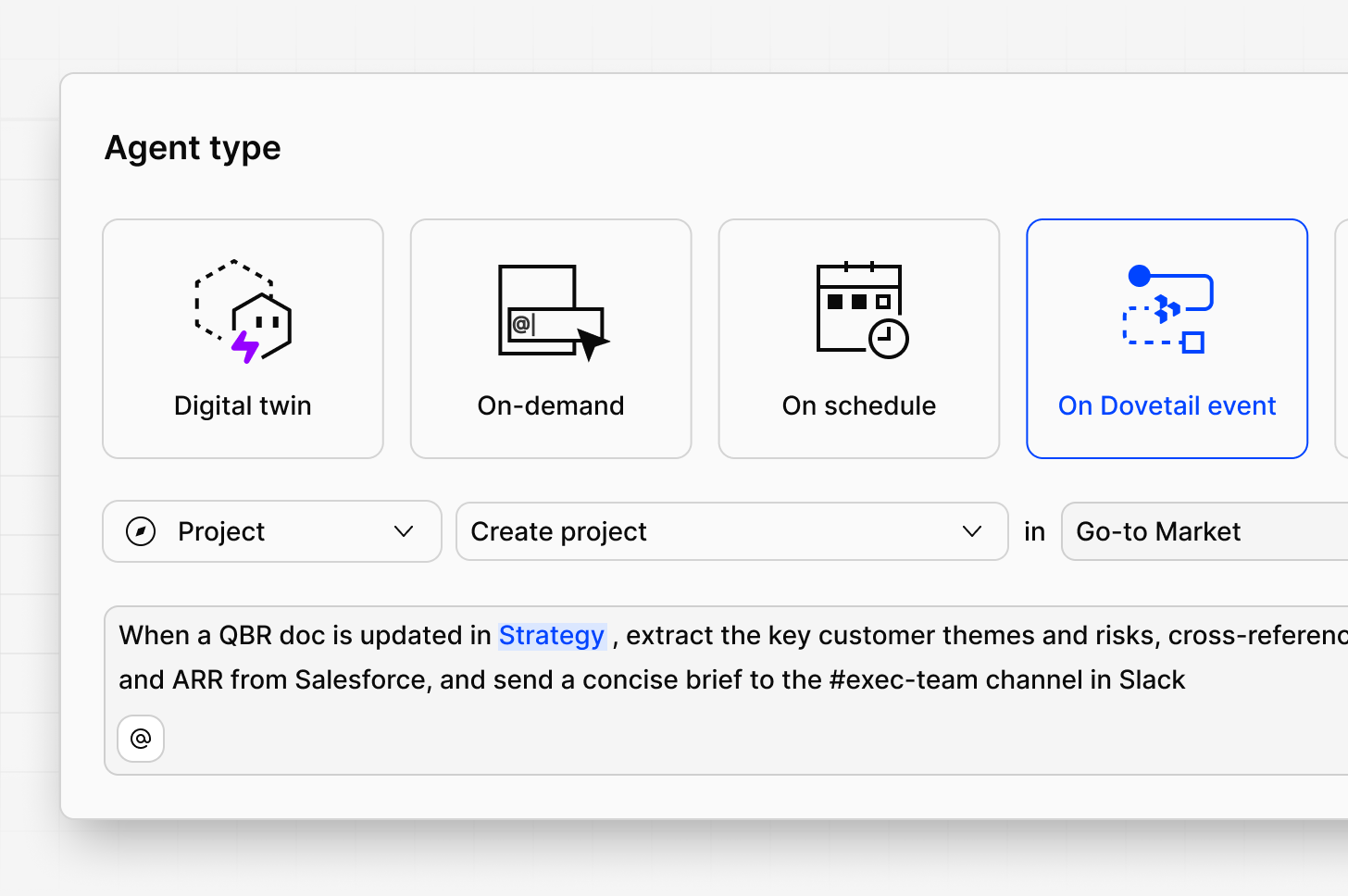This screenshot has height=896, width=1348.
Task: Expand the Create project dropdown
Action: pos(732,531)
